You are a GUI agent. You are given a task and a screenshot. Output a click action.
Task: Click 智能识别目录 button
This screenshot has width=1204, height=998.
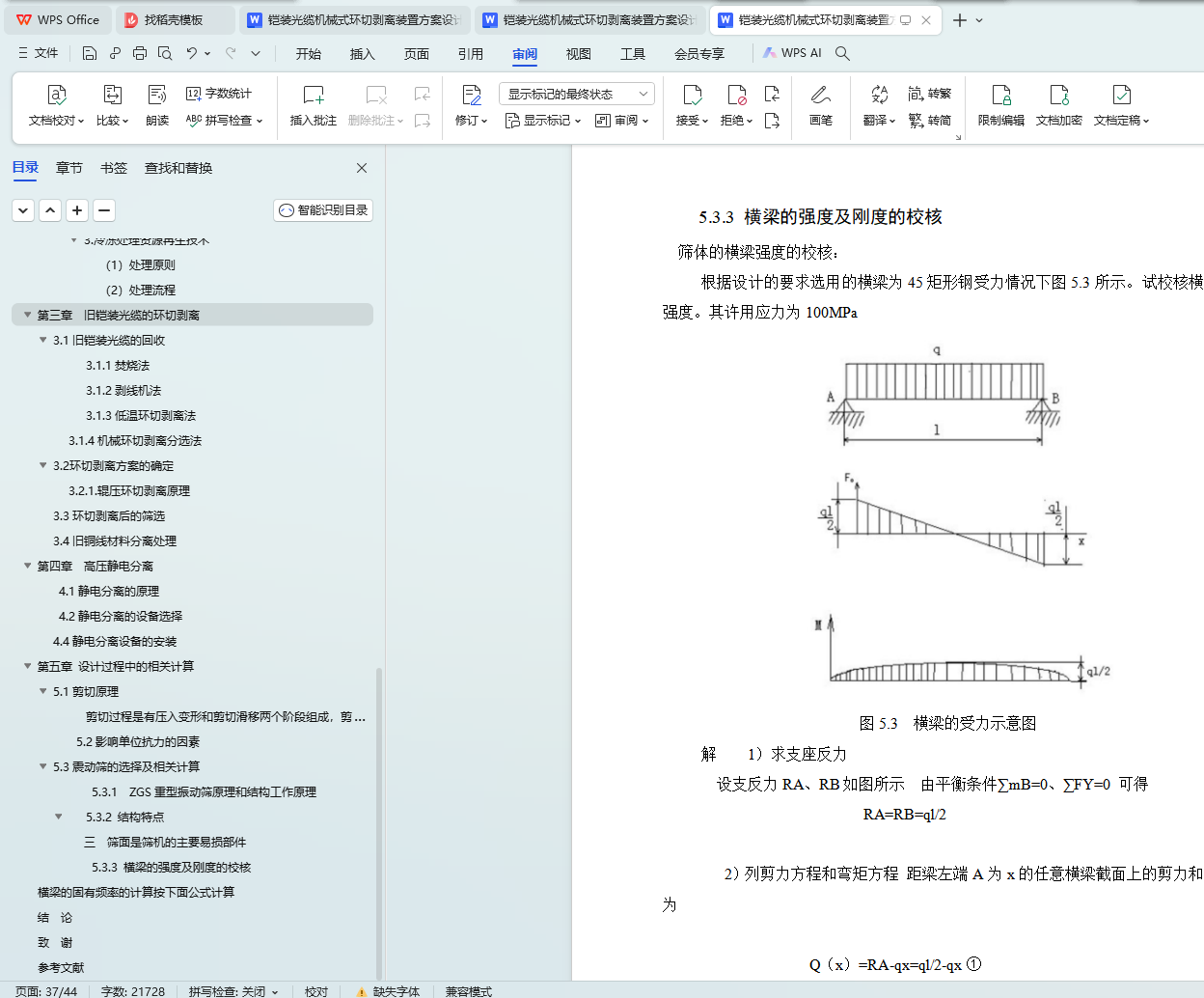coord(323,210)
